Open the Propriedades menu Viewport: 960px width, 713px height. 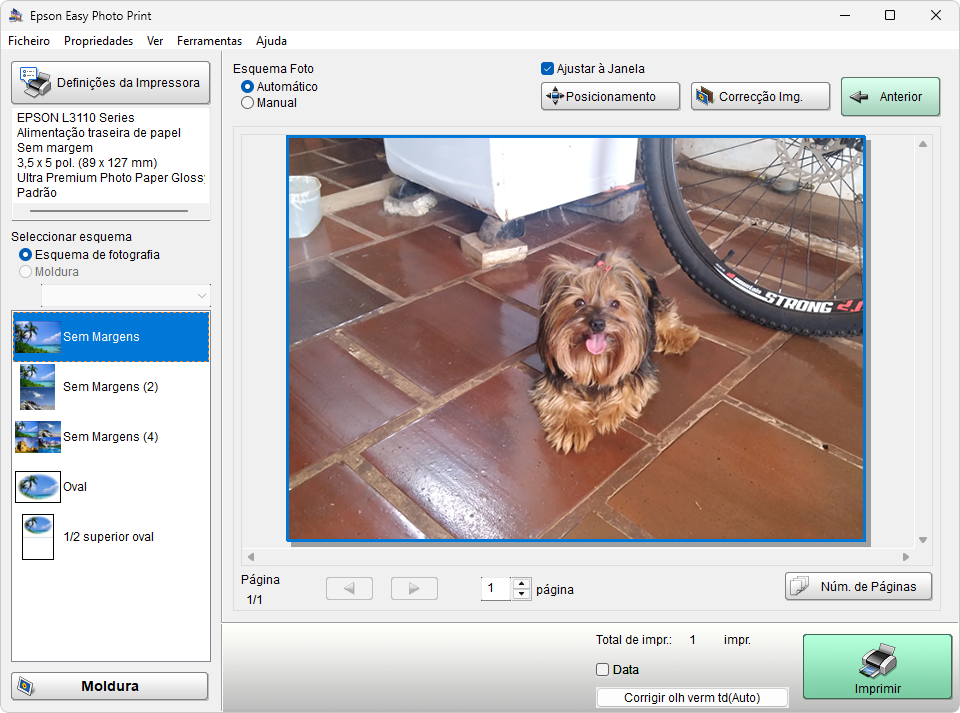99,41
